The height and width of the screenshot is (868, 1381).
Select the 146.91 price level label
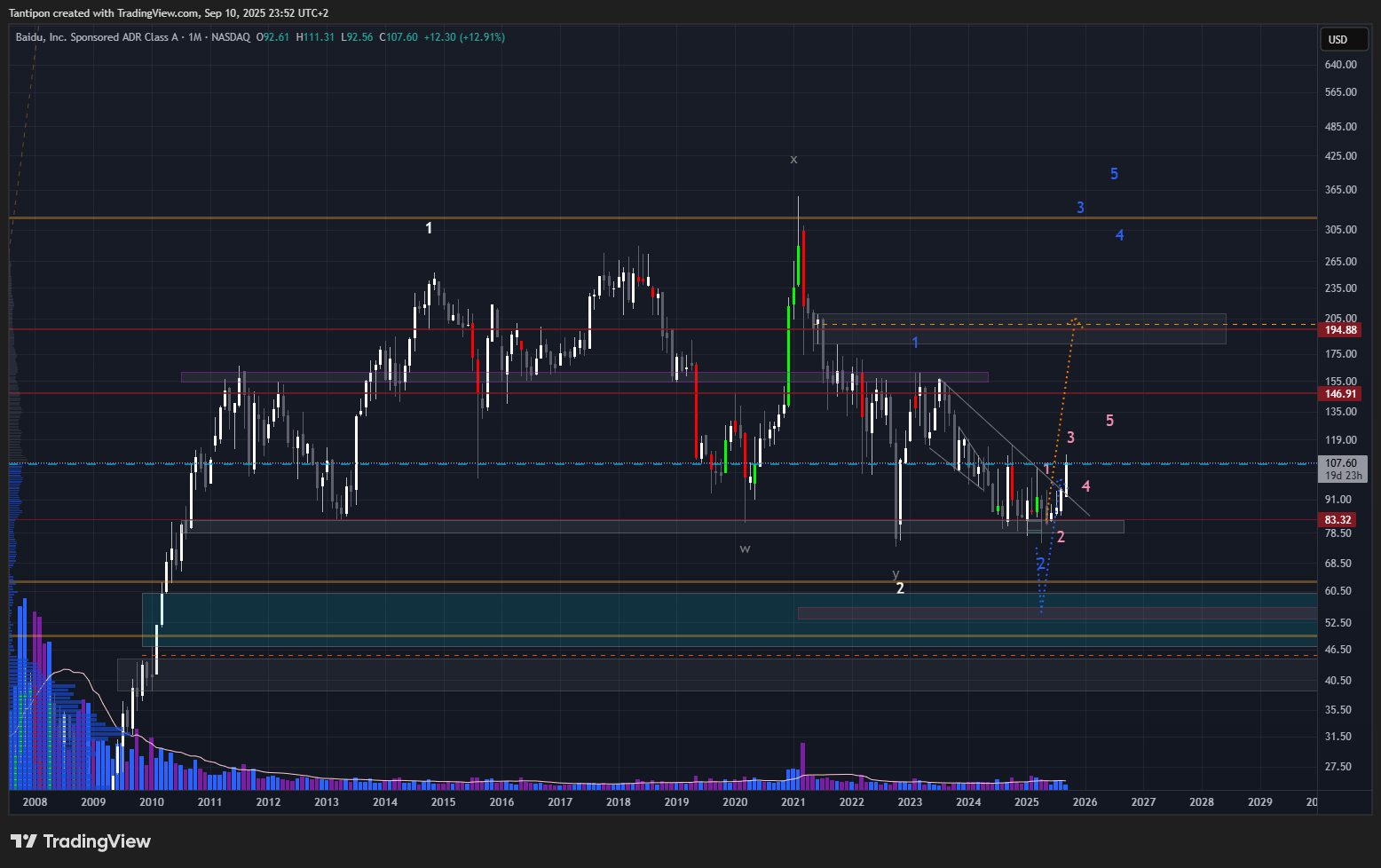[x=1340, y=394]
